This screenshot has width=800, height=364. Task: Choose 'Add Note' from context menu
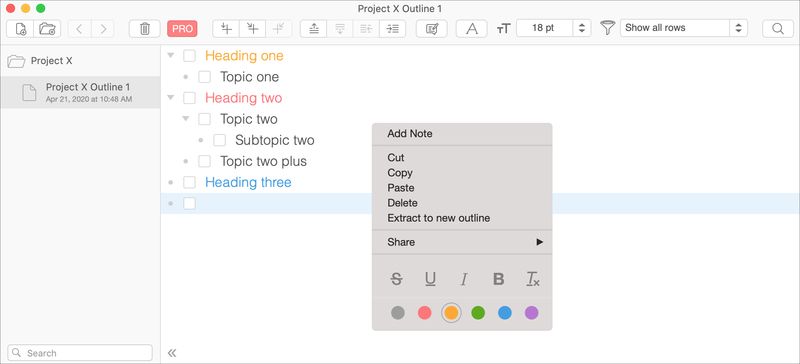[x=462, y=134]
